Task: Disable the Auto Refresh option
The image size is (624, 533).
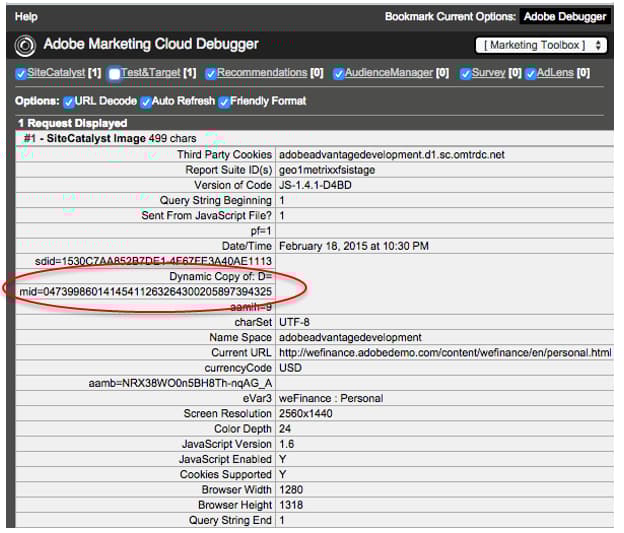Action: click(x=146, y=102)
